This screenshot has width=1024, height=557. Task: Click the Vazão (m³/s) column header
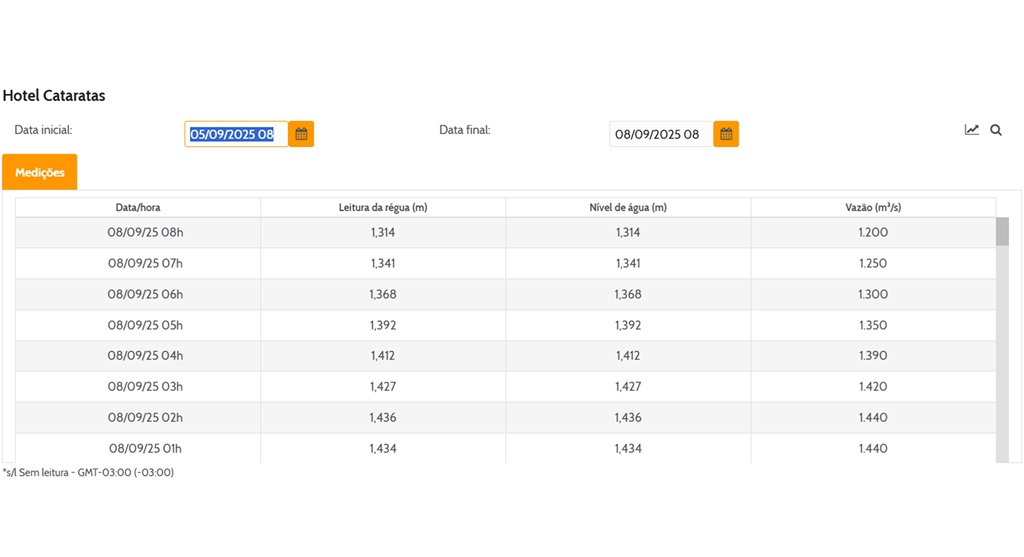click(x=873, y=208)
